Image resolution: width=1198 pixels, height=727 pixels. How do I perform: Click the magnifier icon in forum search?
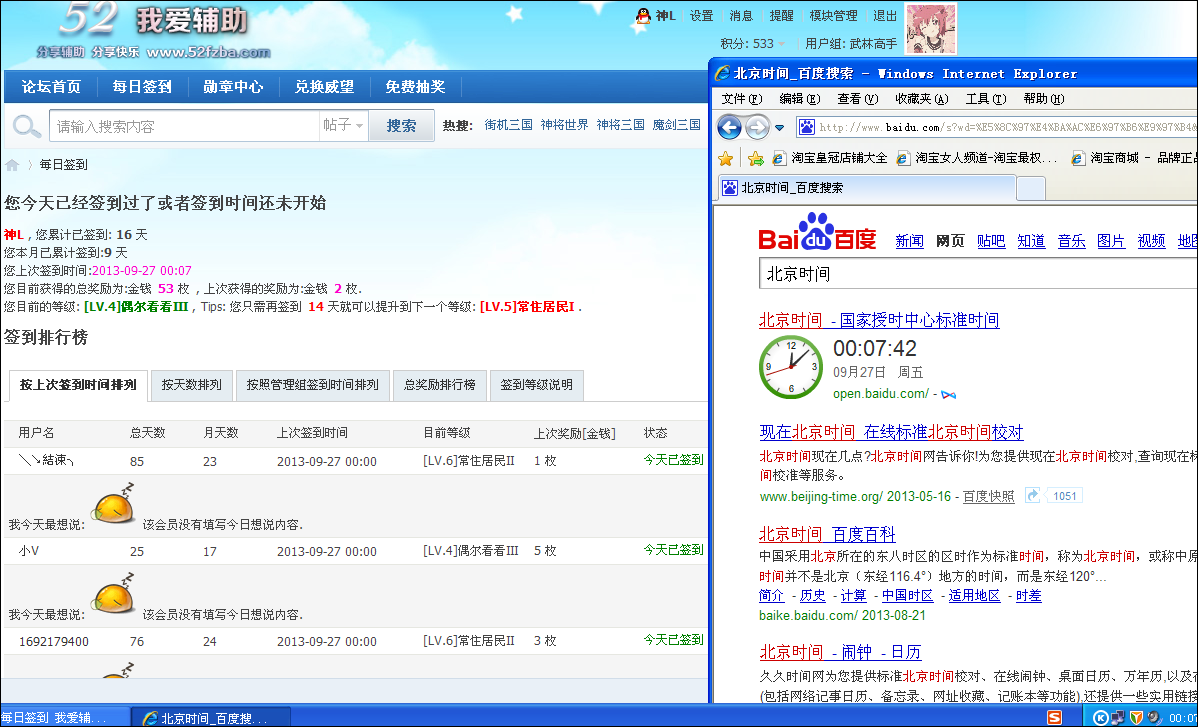27,126
